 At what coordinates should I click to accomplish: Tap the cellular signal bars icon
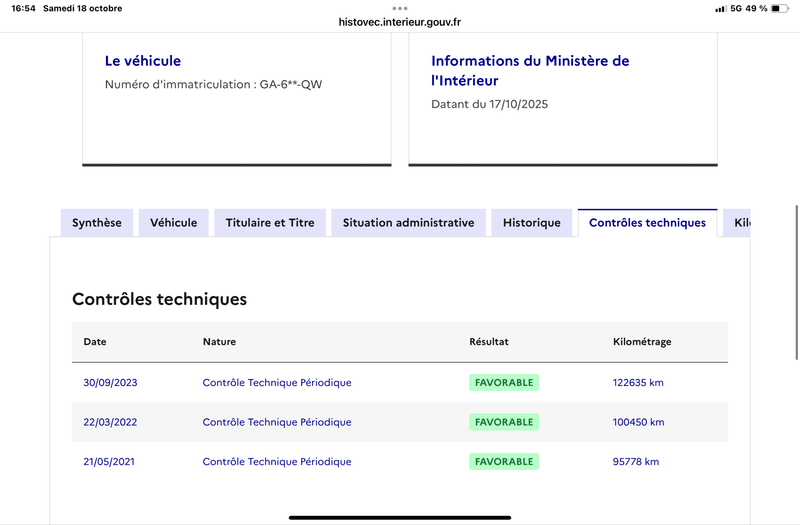pyautogui.click(x=720, y=8)
